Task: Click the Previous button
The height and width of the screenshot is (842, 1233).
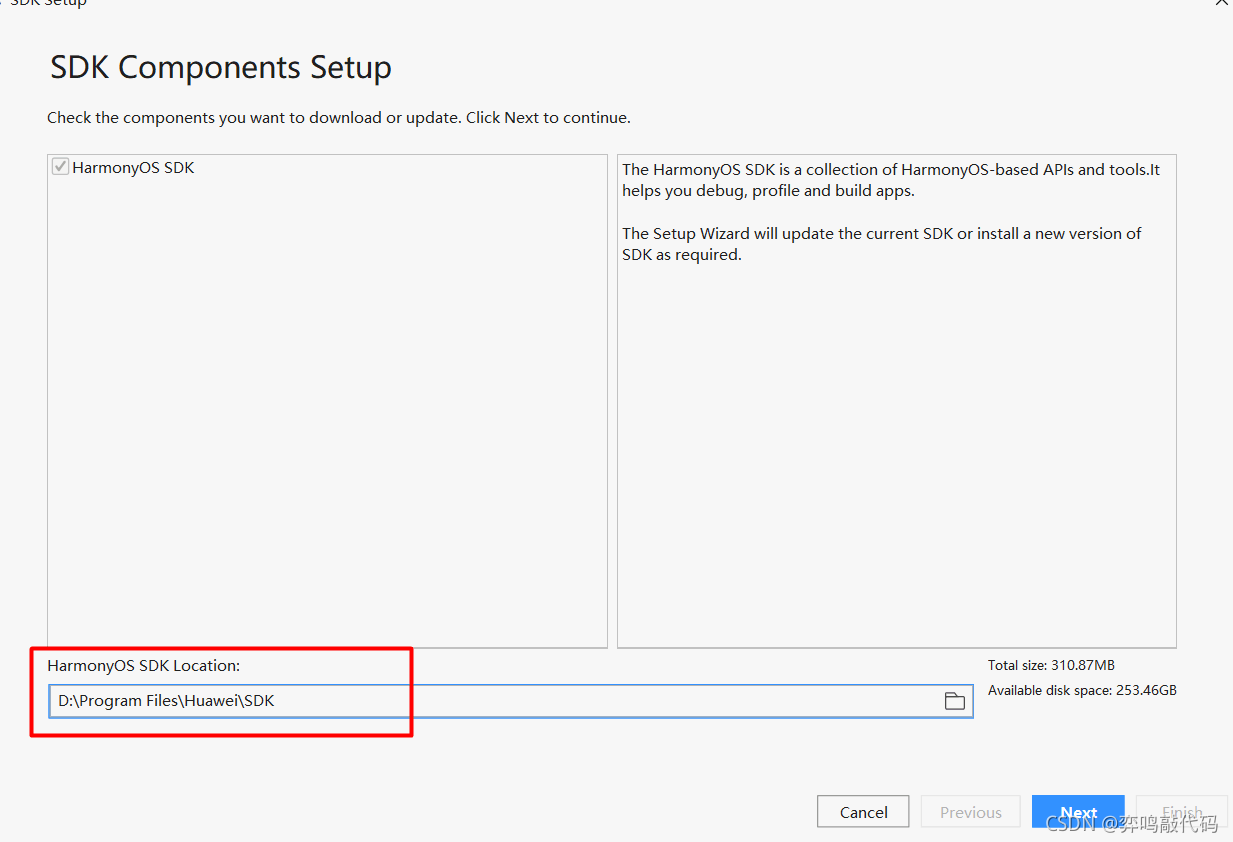Action: (970, 812)
